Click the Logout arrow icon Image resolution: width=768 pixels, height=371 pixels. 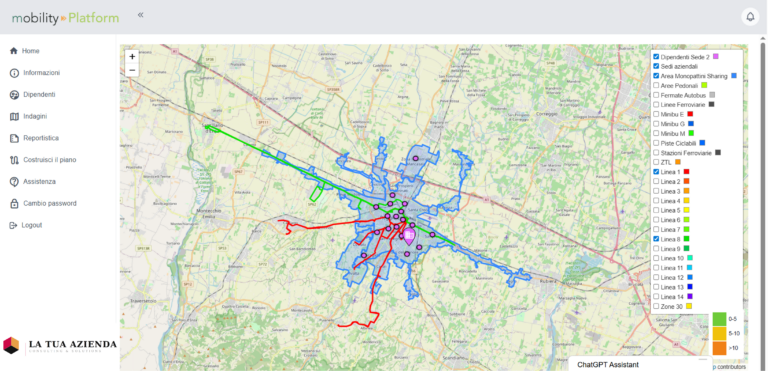click(13, 225)
